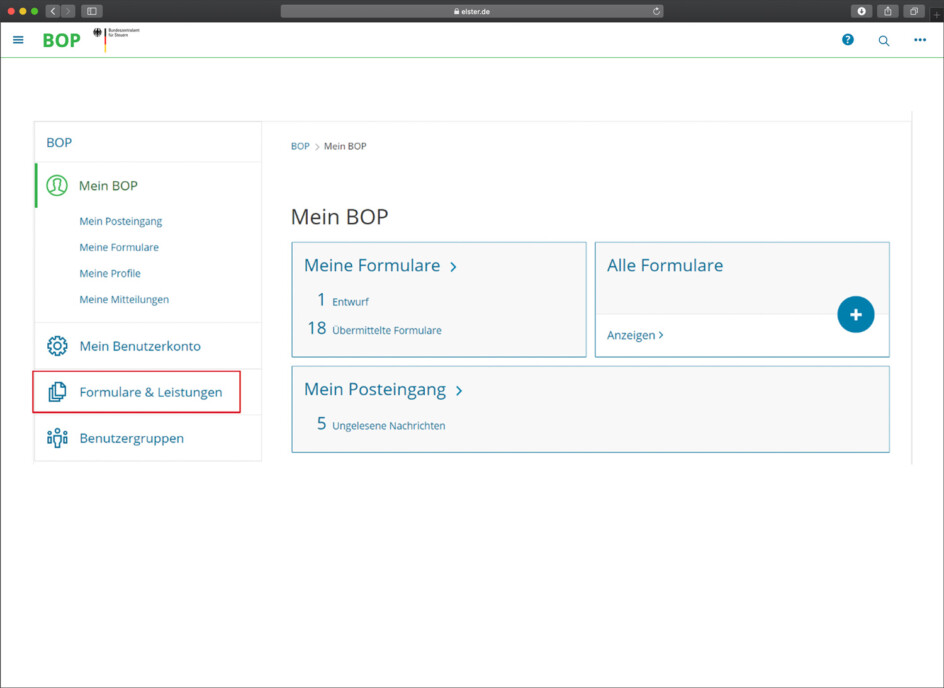Toggle the Safari sidebar button
944x688 pixels.
pyautogui.click(x=92, y=11)
